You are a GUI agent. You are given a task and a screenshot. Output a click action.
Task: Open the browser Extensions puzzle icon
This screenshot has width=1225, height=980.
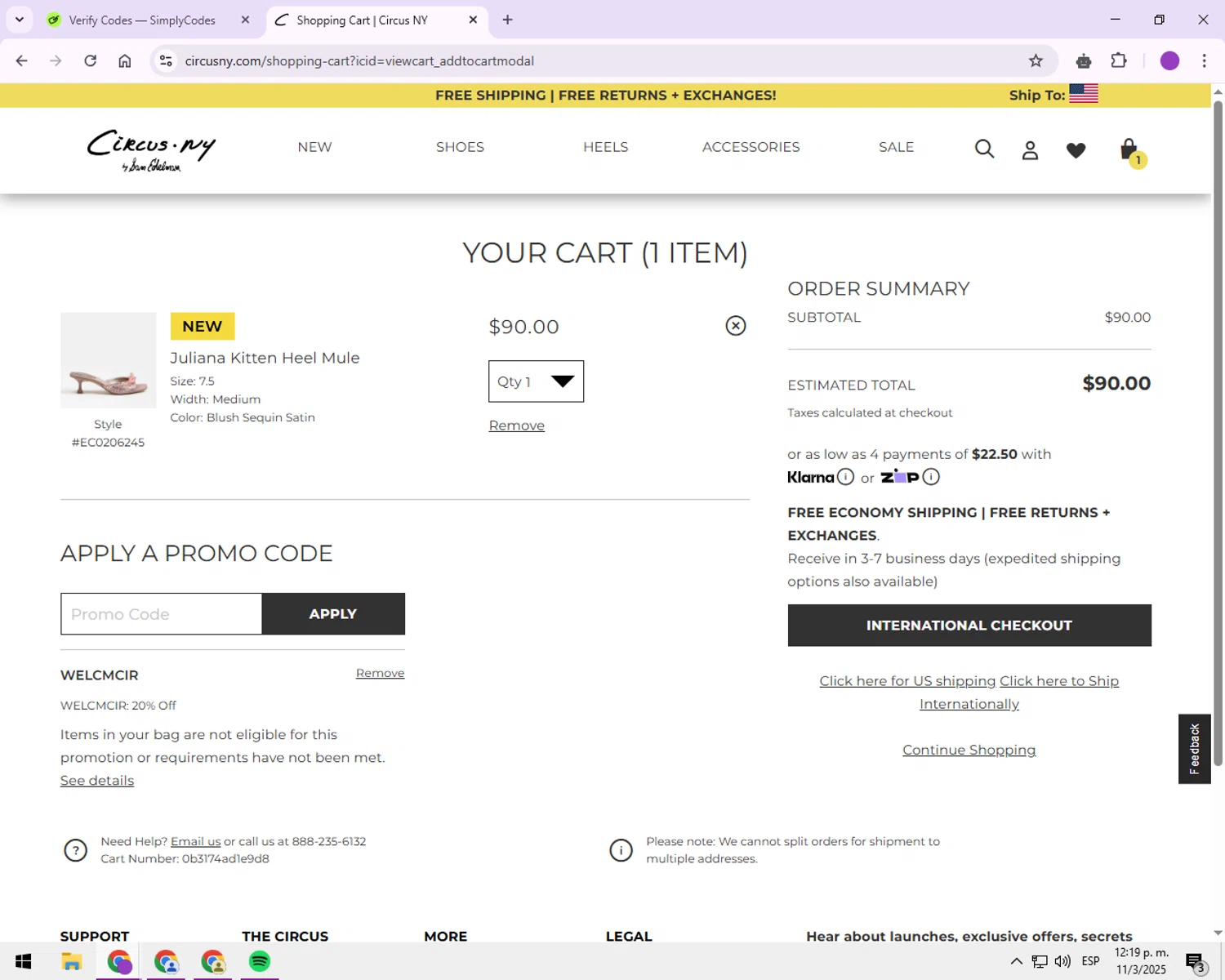[1119, 60]
